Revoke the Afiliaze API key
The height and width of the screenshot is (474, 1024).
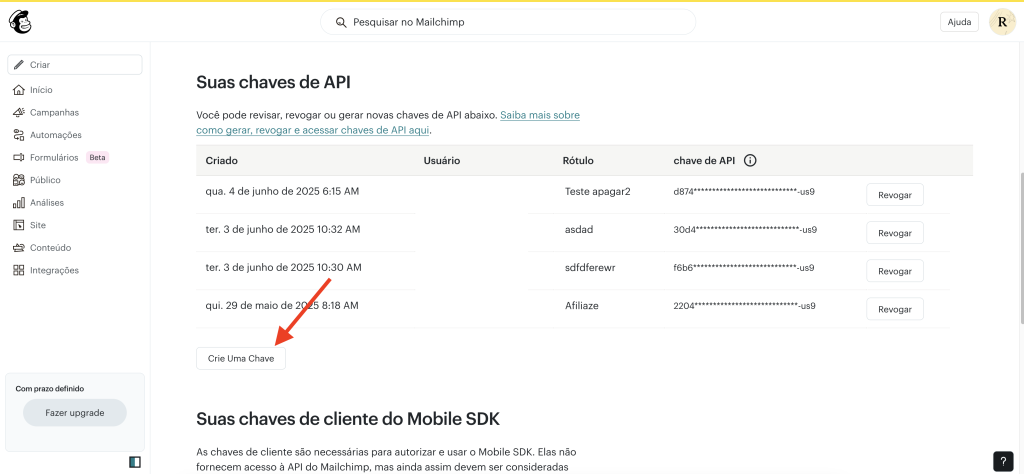pyautogui.click(x=895, y=308)
